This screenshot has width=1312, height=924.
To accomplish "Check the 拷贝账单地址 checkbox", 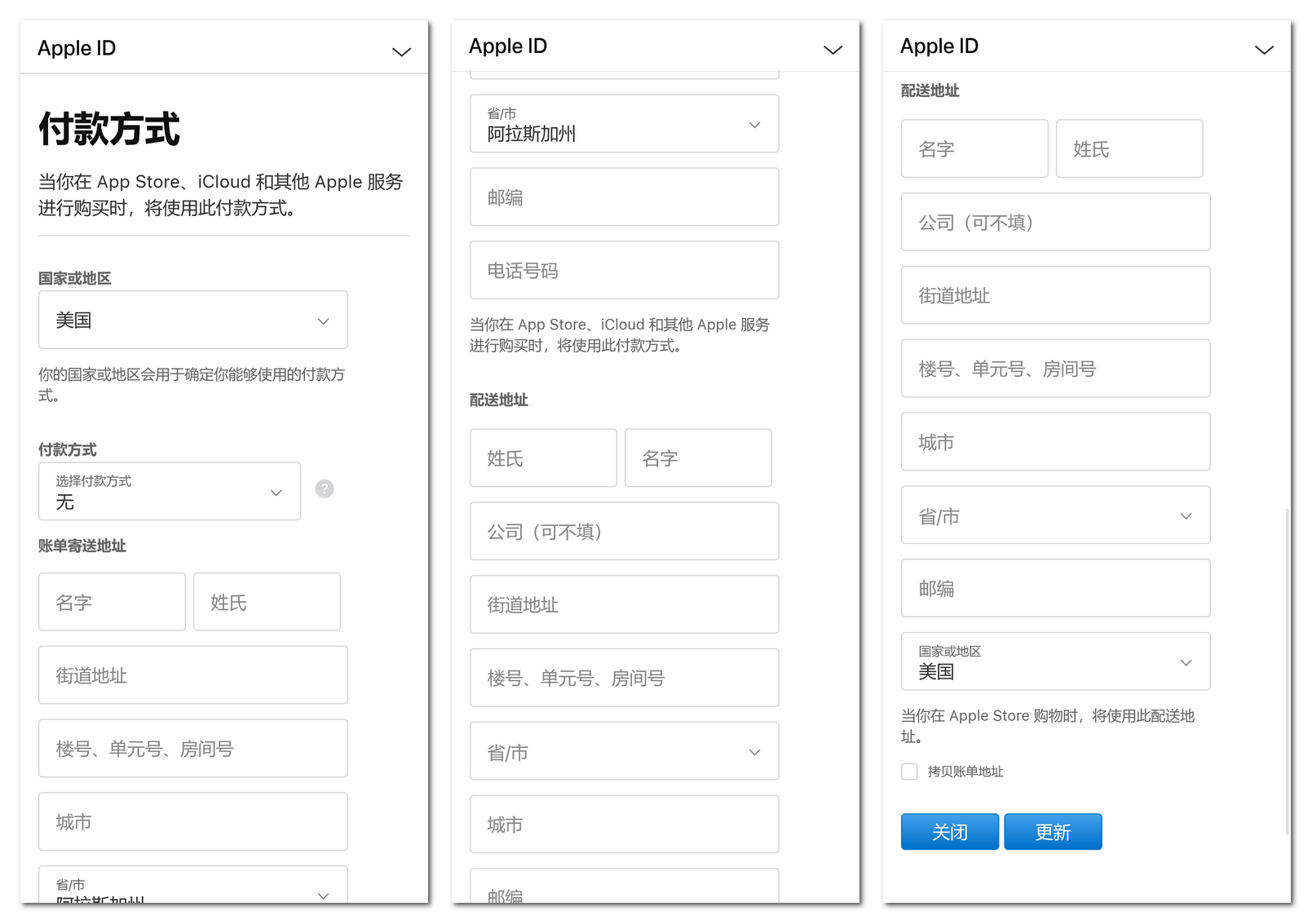I will 909,771.
